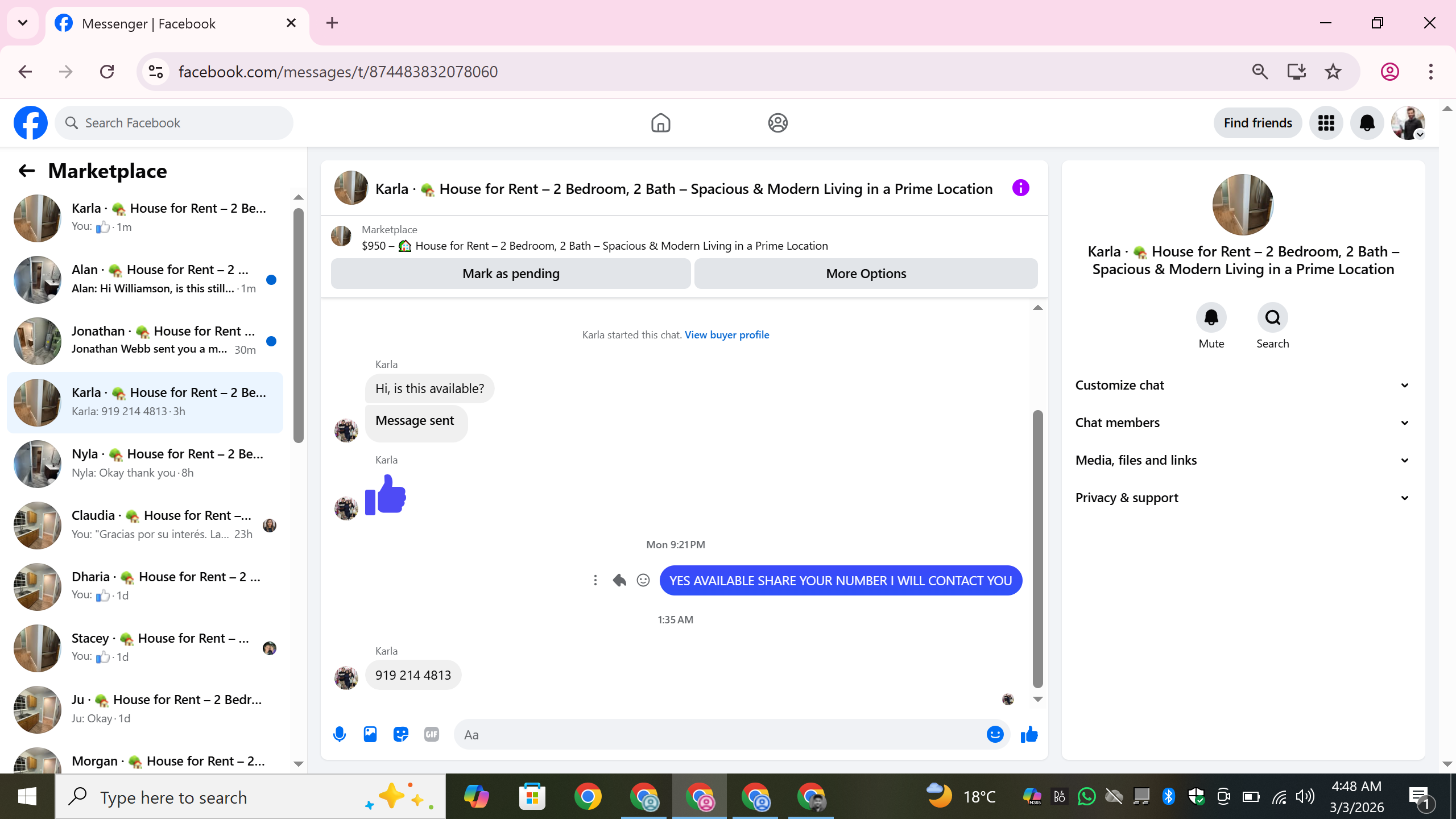Click the More Options button

[x=866, y=274]
